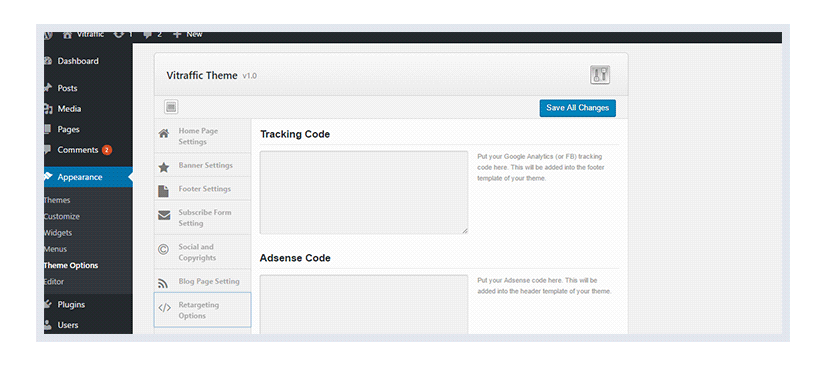Open the Banner Settings tab

202,165
